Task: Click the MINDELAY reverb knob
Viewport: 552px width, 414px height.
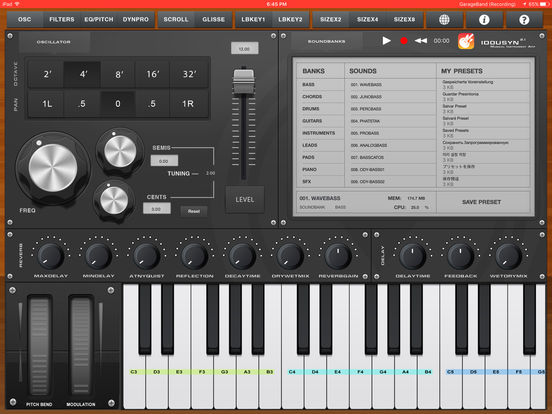Action: click(99, 256)
